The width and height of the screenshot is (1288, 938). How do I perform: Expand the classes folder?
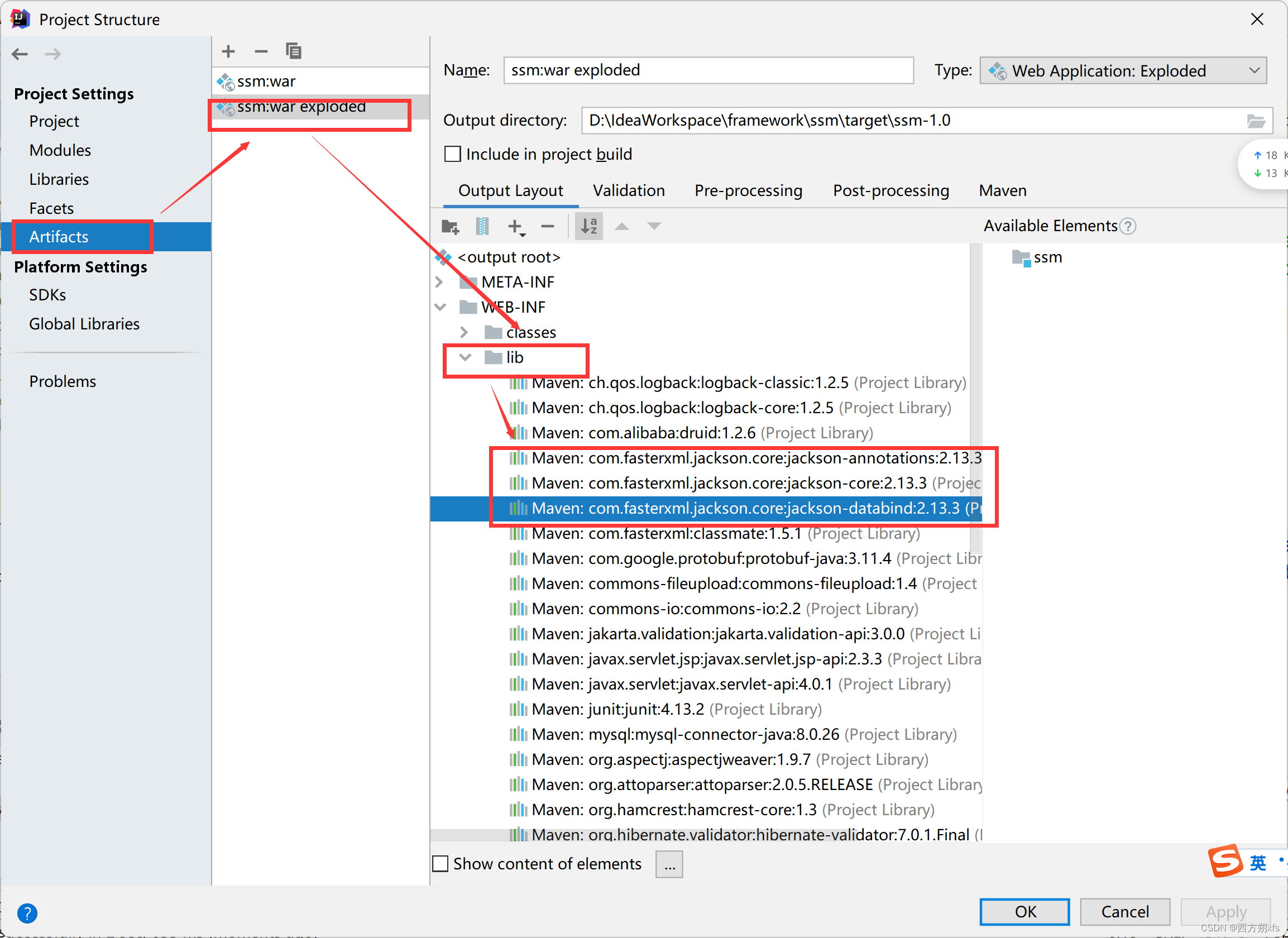(x=465, y=332)
